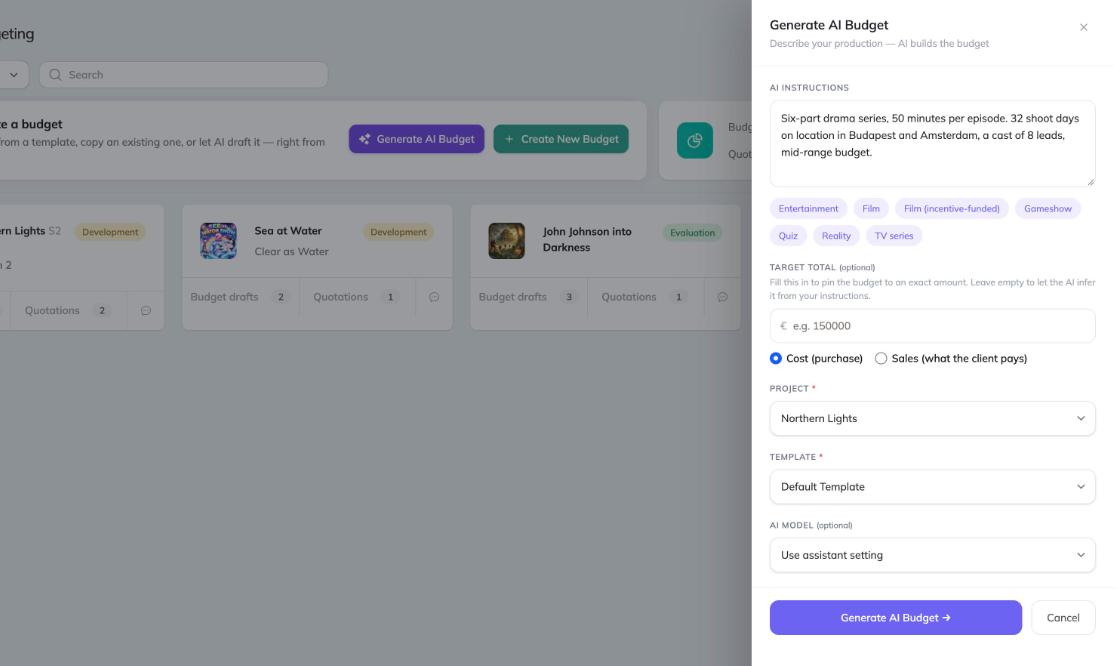Pick the Gameshow suggestion tag
The image size is (1120, 666).
point(1047,209)
